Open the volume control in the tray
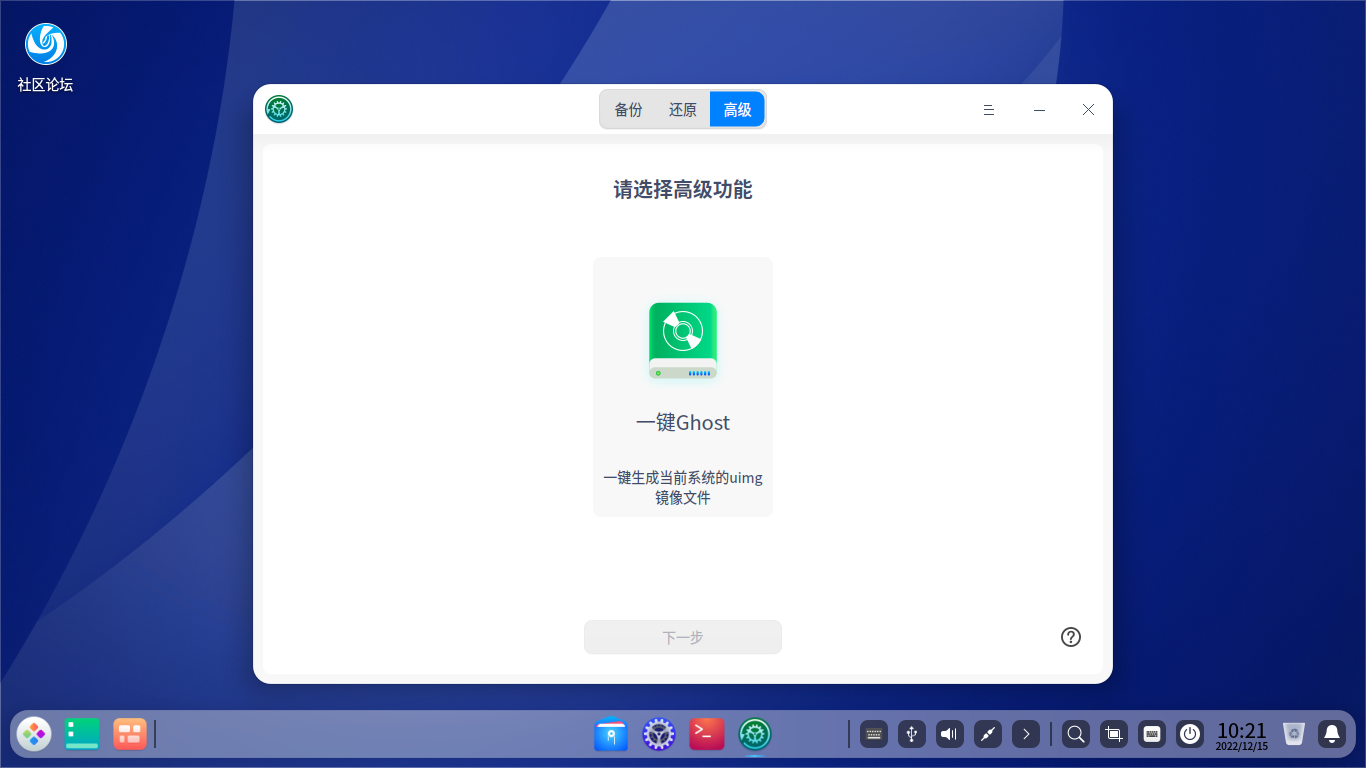Viewport: 1366px width, 768px height. point(948,734)
